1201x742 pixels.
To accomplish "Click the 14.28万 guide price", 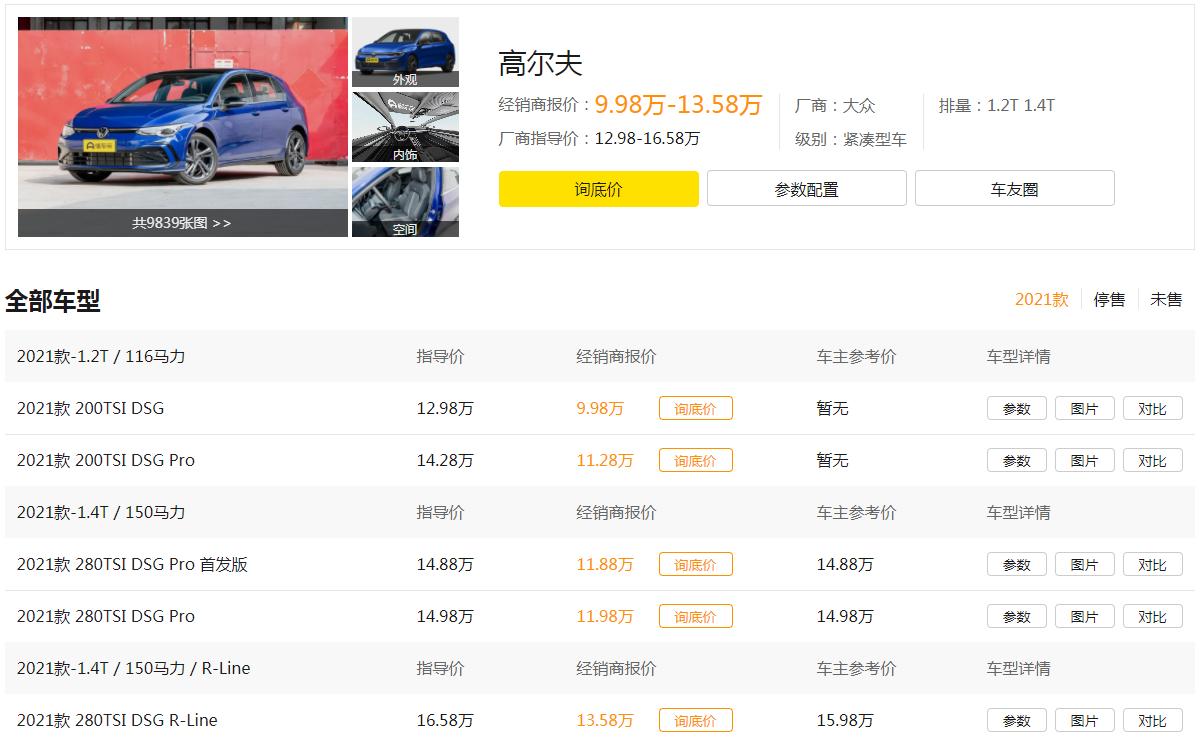I will click(x=445, y=460).
